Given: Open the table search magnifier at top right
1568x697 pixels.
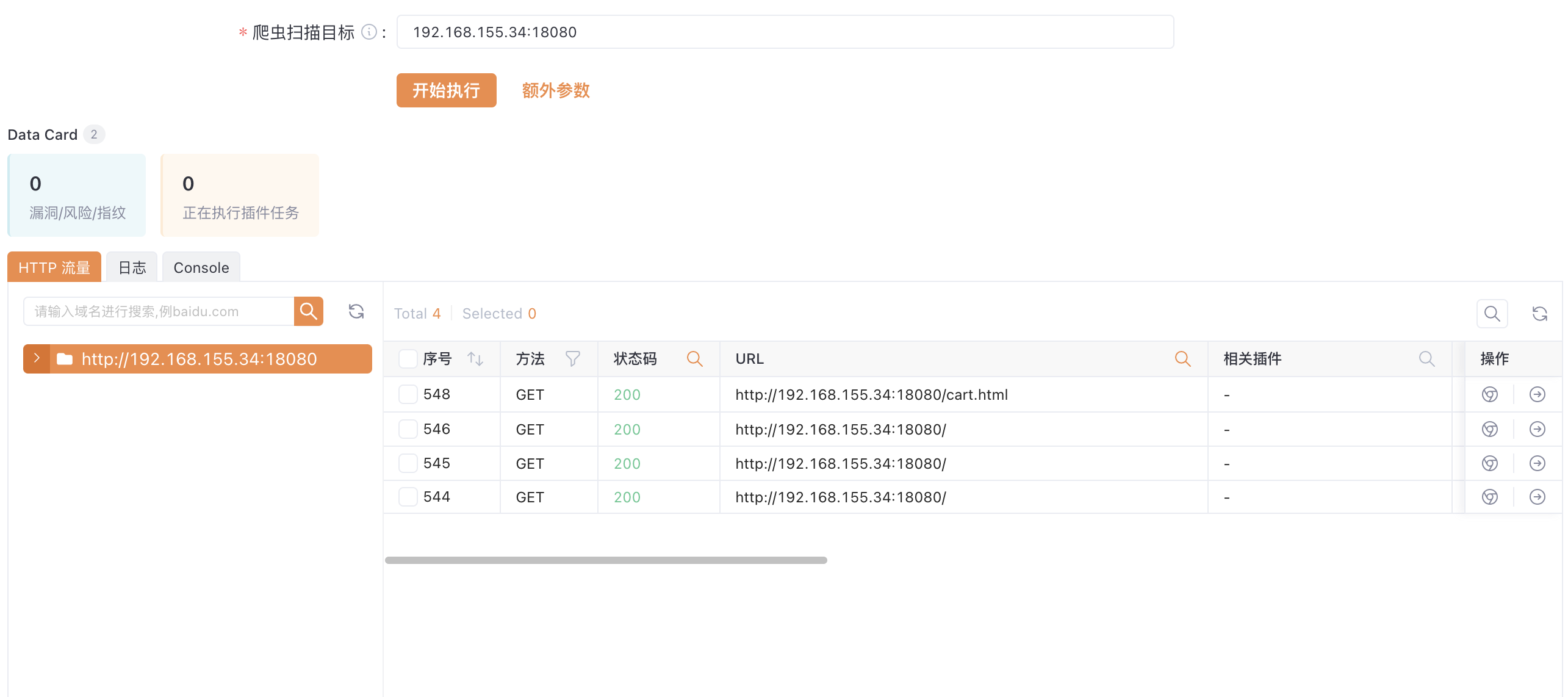Looking at the screenshot, I should [1492, 314].
